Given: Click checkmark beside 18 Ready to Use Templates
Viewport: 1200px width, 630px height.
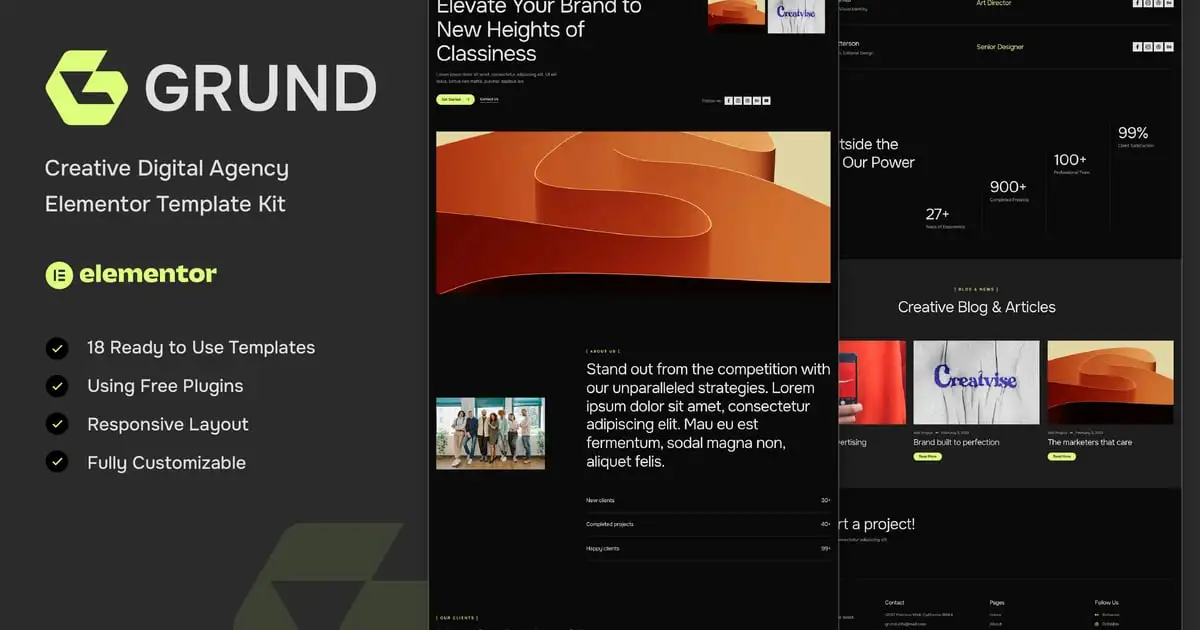Looking at the screenshot, I should [x=57, y=348].
